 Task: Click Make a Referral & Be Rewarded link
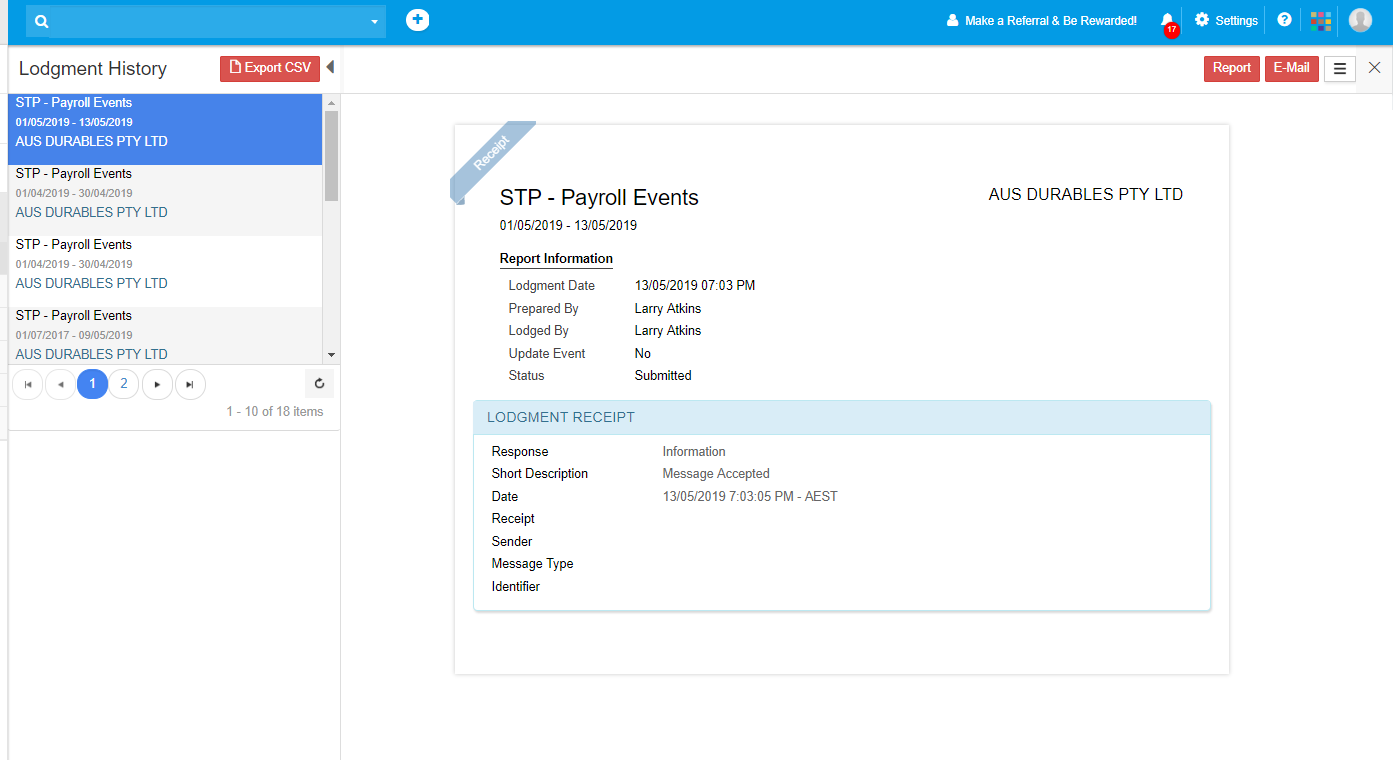(x=1041, y=21)
